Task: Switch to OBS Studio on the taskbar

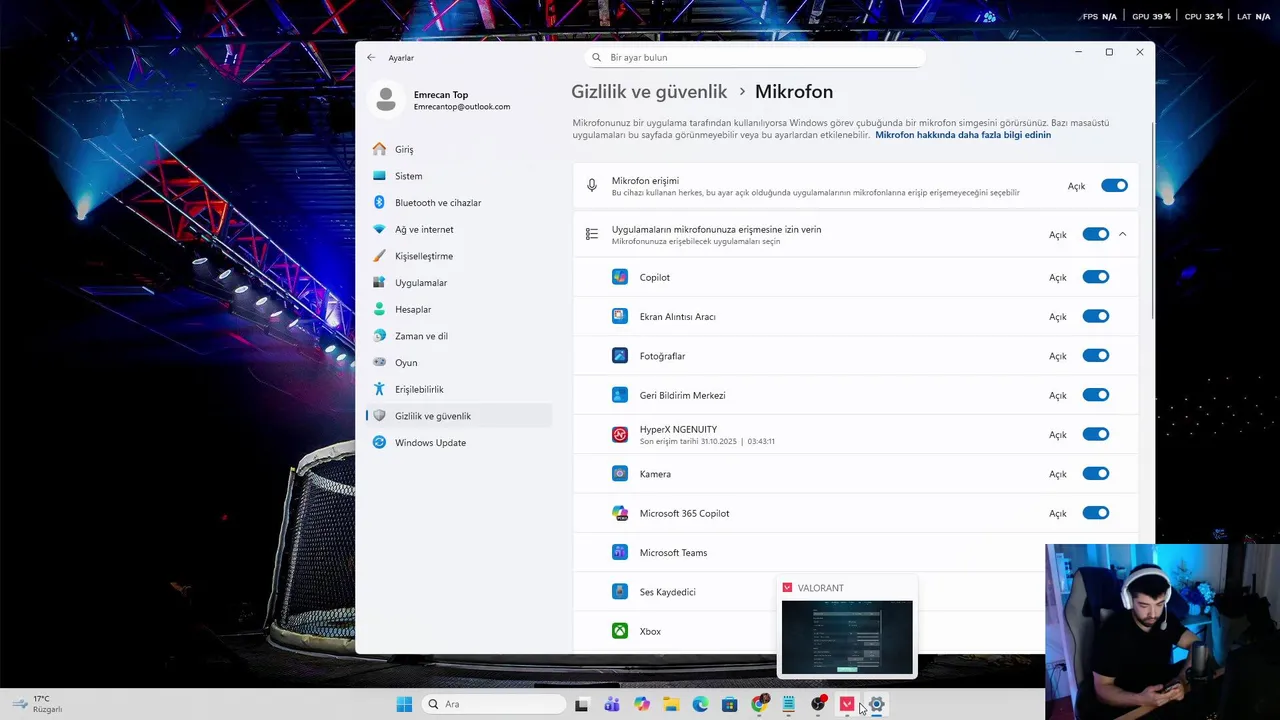Action: pyautogui.click(x=818, y=704)
